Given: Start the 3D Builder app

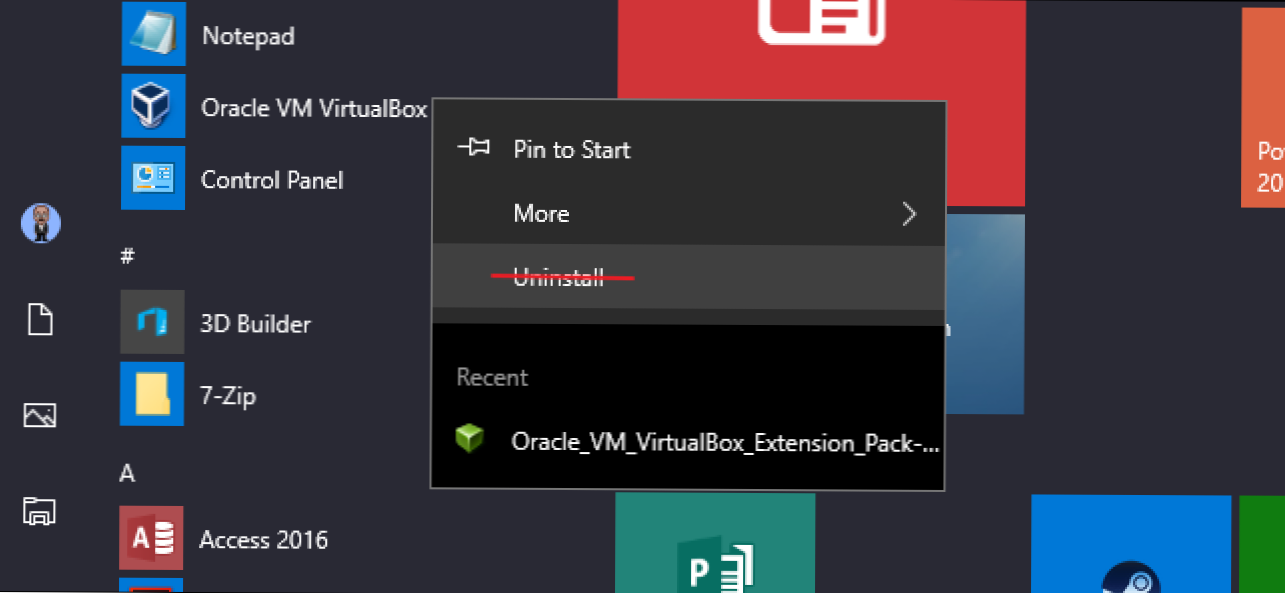Looking at the screenshot, I should coord(255,323).
